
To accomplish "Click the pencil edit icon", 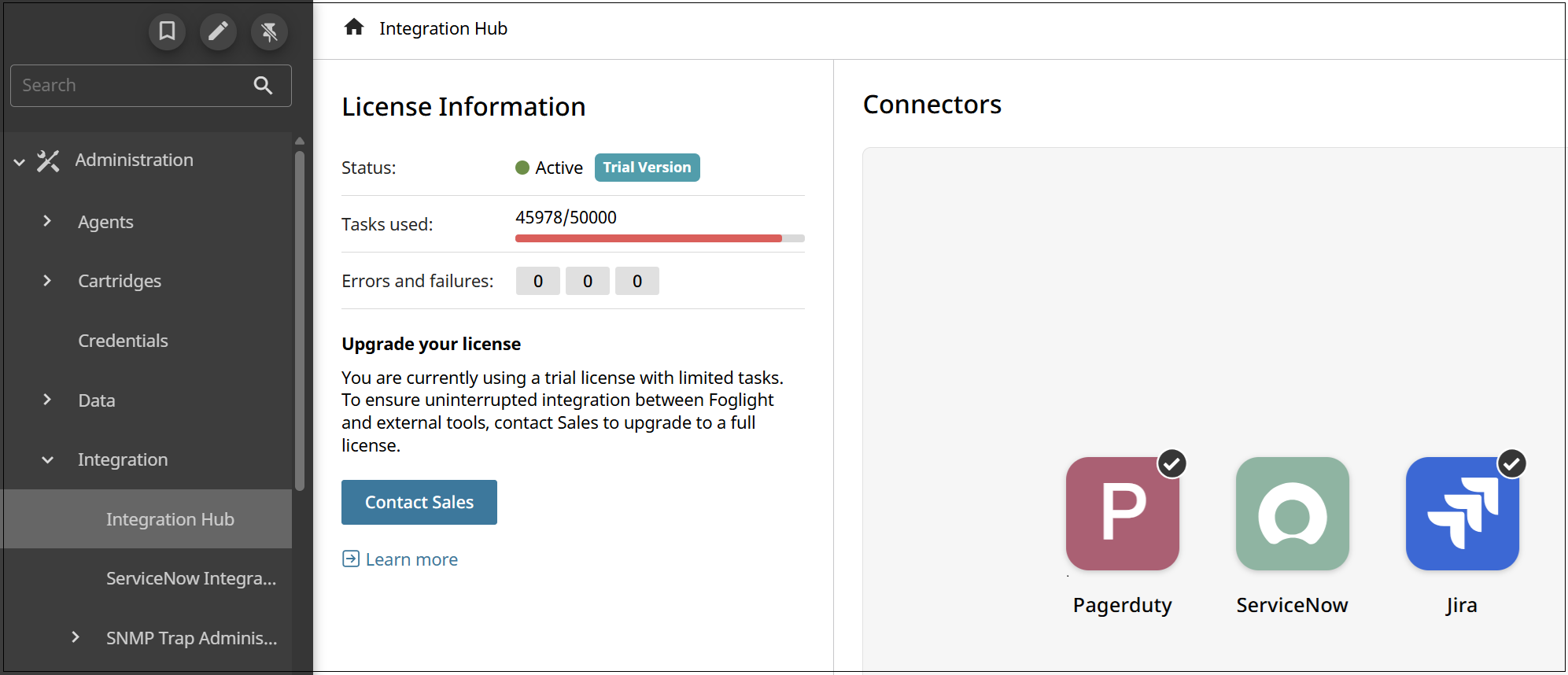I will click(x=218, y=31).
